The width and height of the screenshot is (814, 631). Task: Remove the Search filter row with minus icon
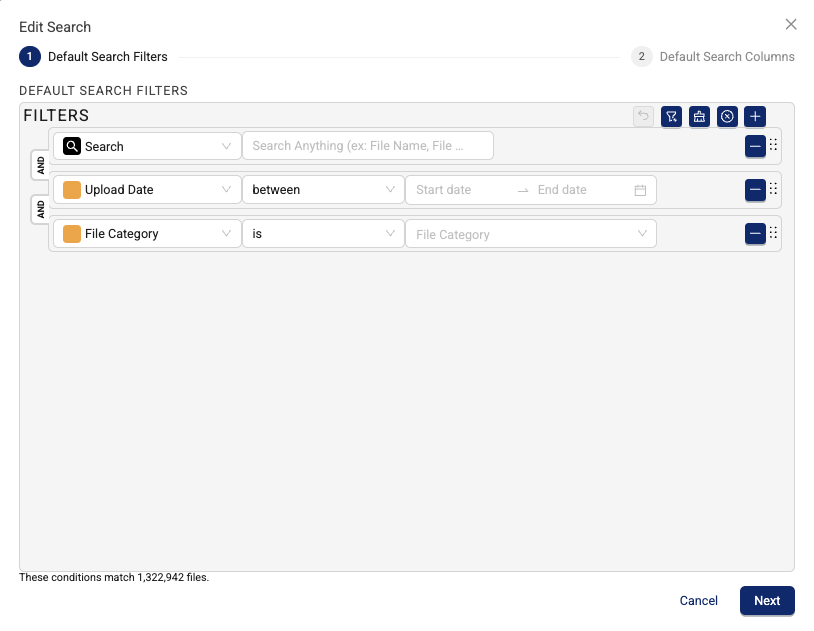coord(755,145)
